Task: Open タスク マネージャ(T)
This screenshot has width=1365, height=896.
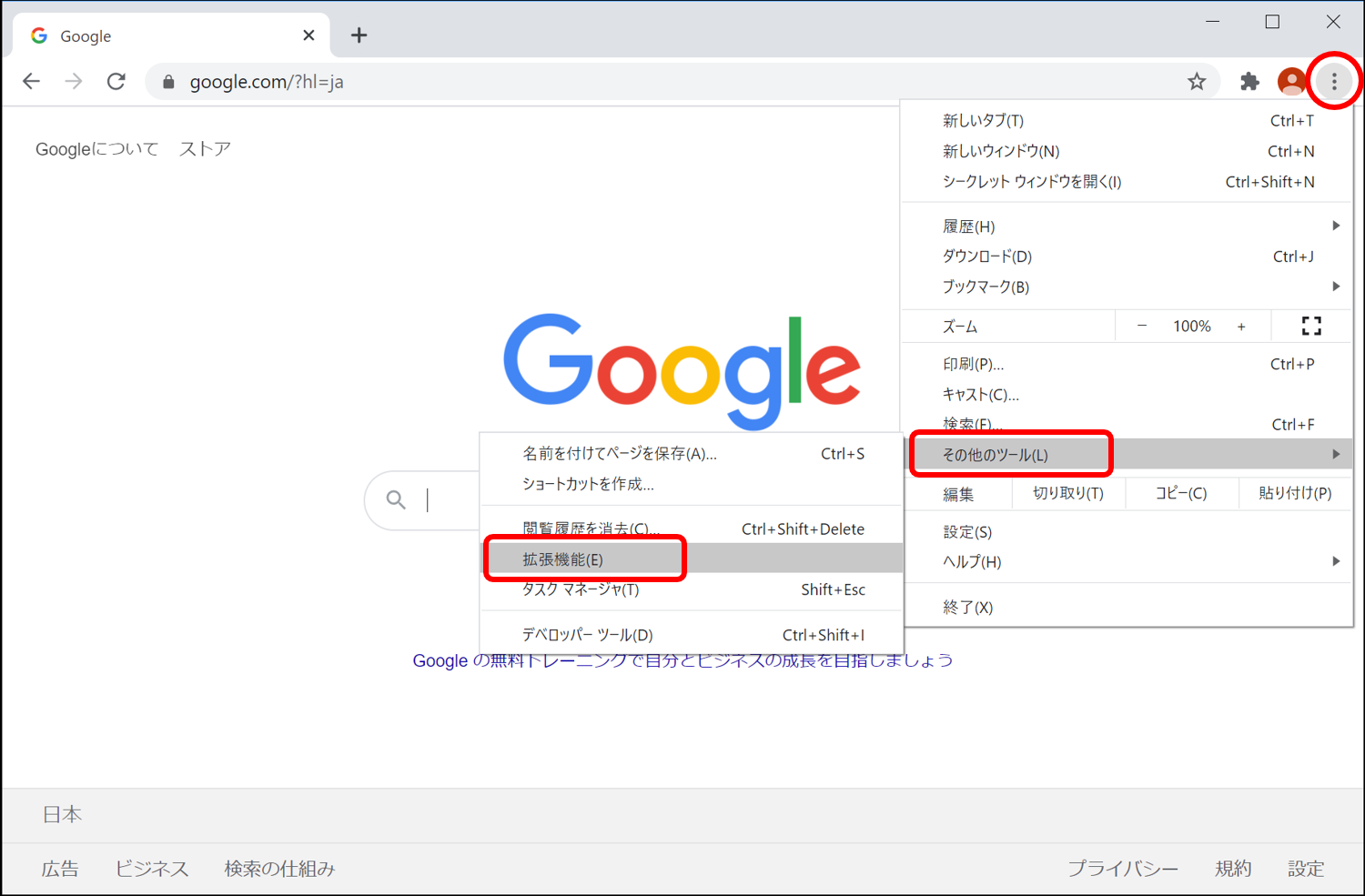Action: 692,589
